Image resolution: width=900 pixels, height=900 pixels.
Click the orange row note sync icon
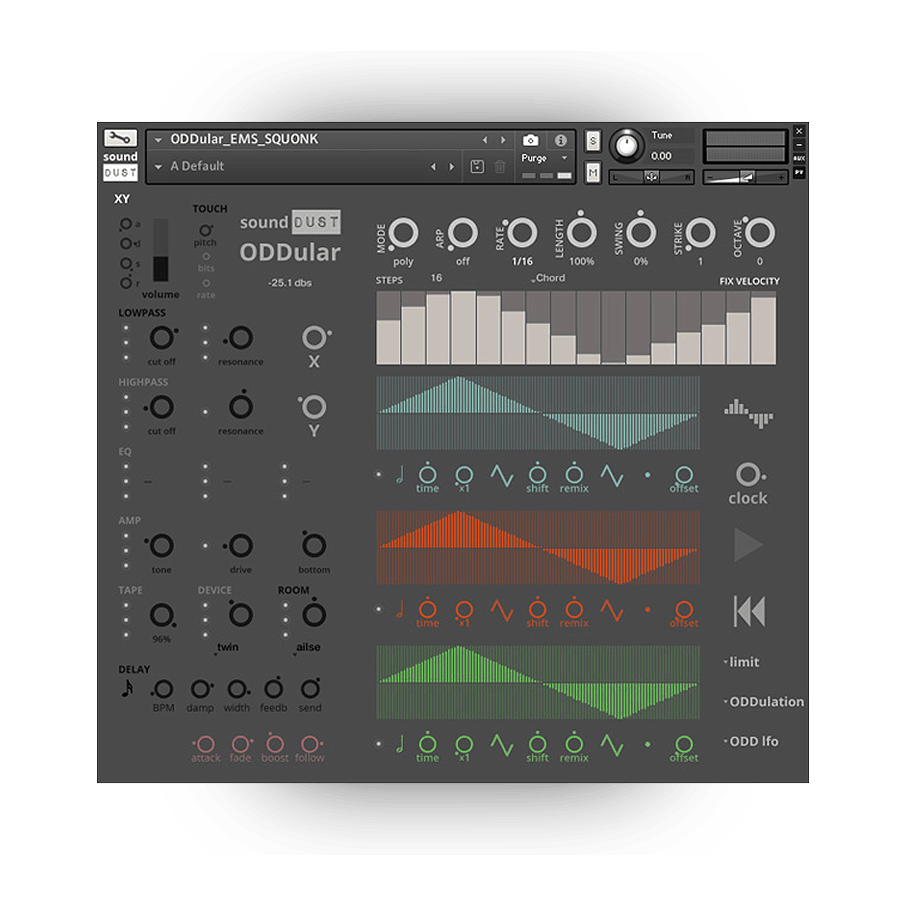pyautogui.click(x=400, y=609)
